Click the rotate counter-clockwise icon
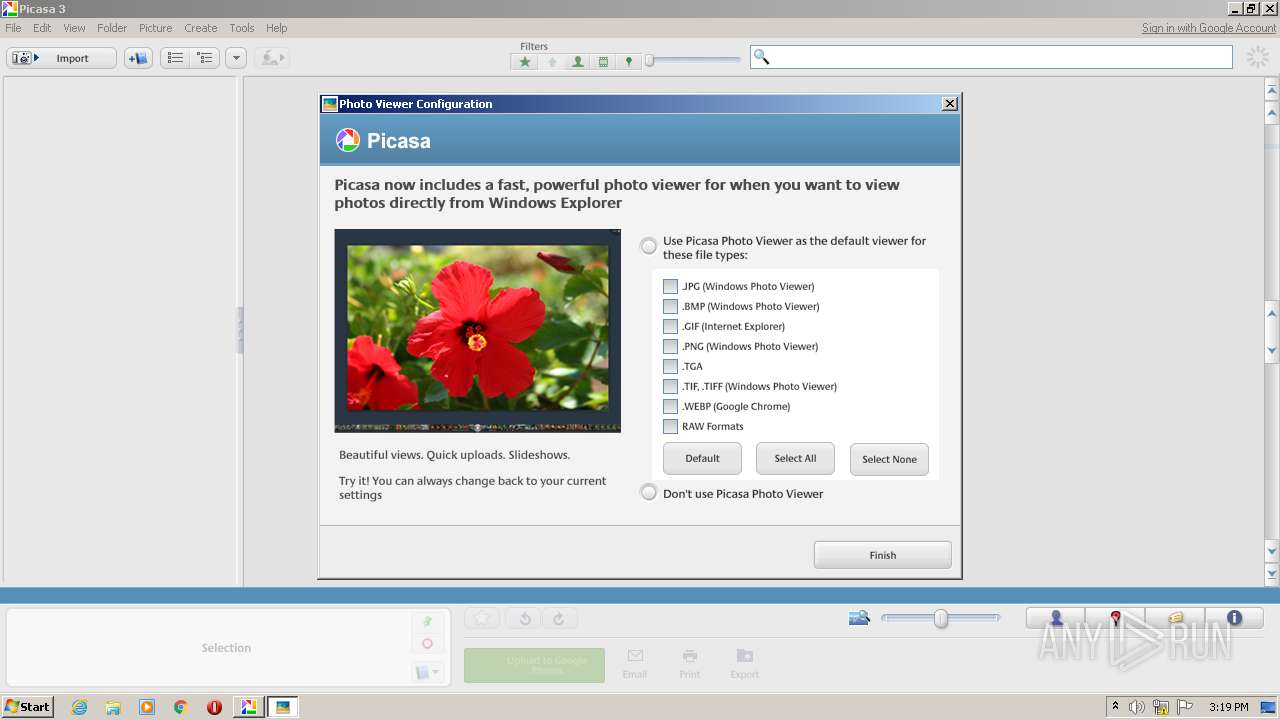 point(524,619)
